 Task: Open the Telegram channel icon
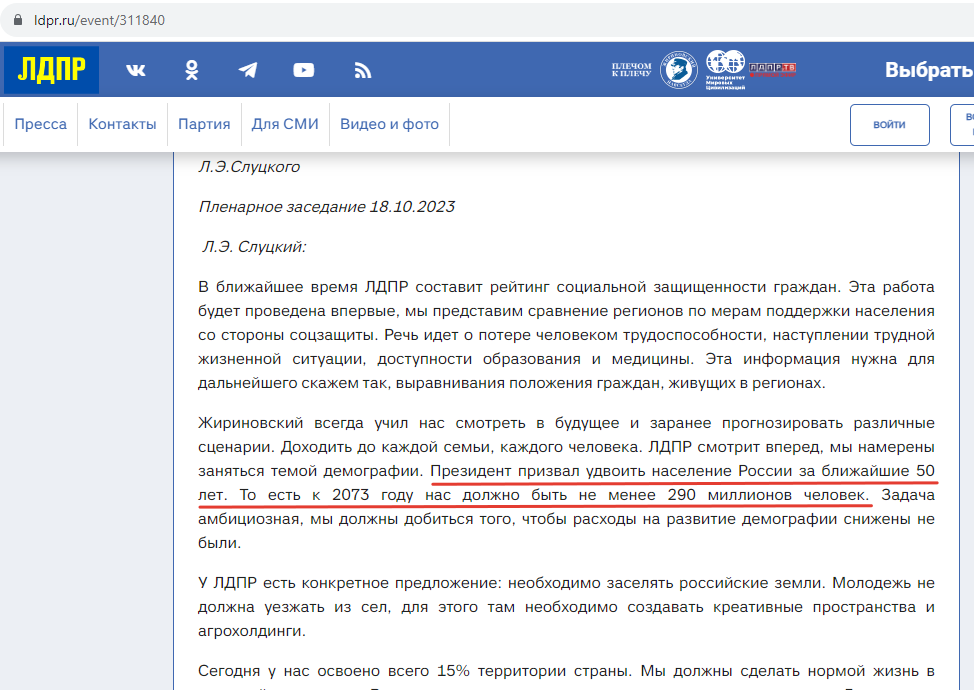pos(248,70)
